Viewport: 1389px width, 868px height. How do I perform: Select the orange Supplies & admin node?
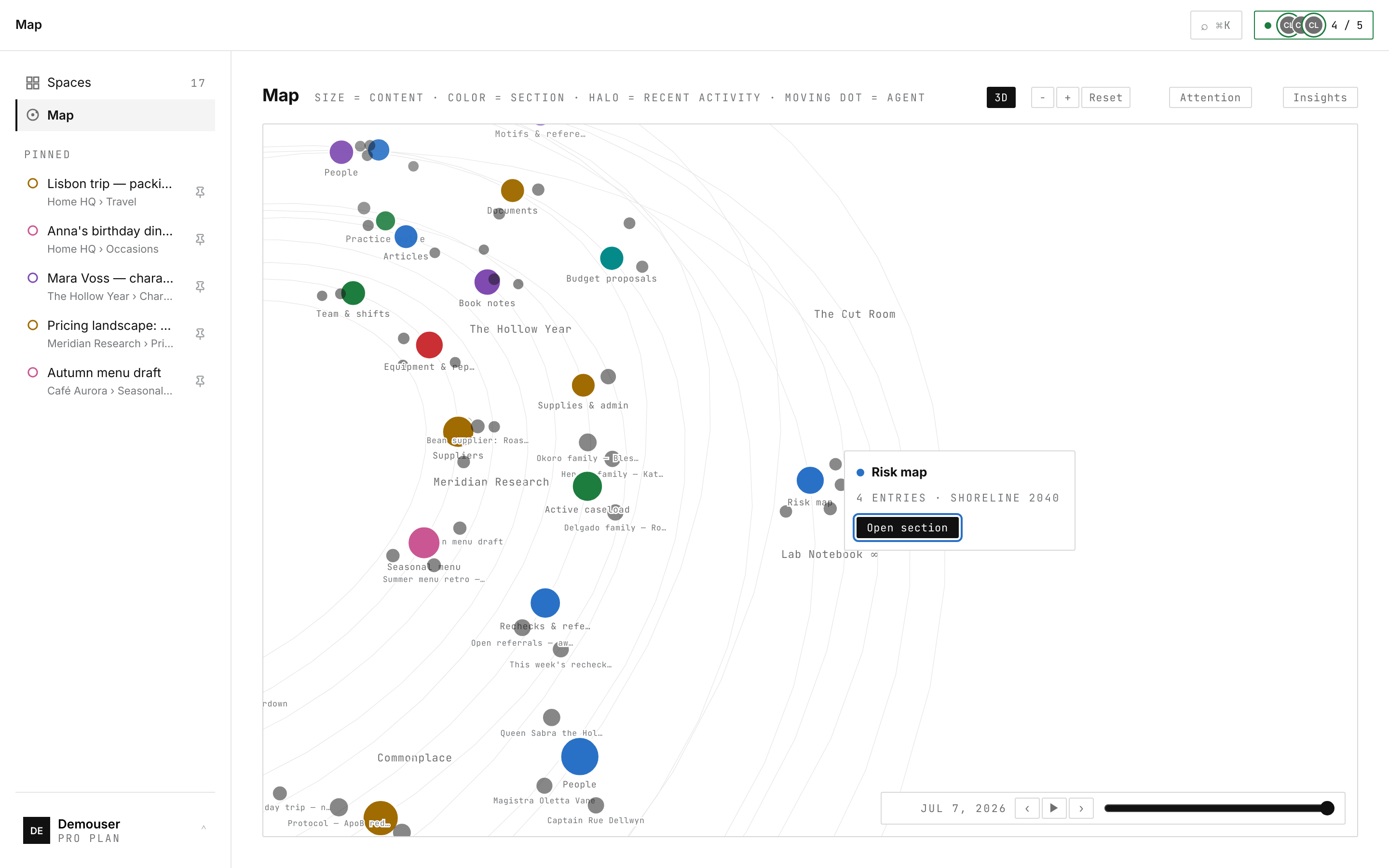[x=583, y=385]
